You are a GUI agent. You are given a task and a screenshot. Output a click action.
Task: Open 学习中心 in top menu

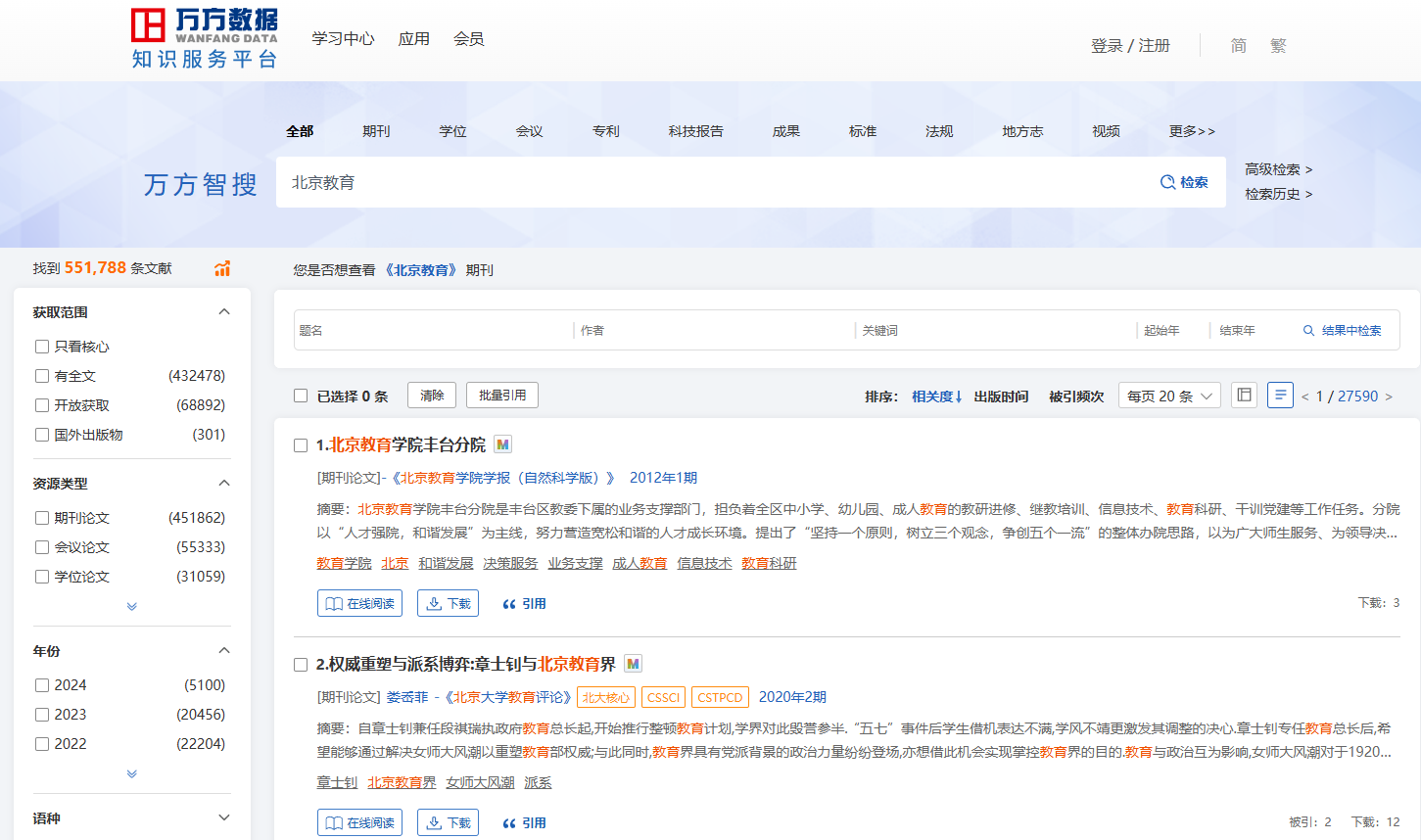343,39
